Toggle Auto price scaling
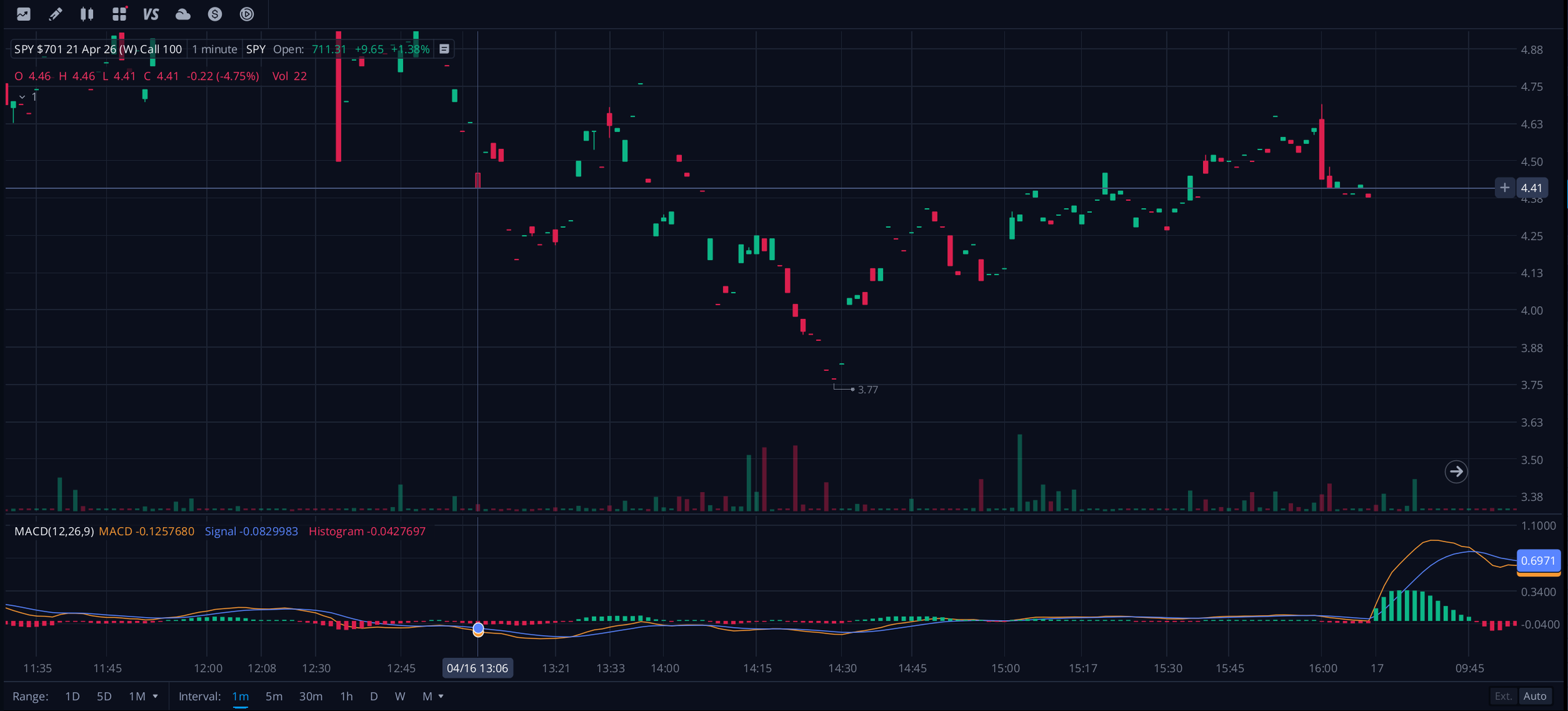Screen dimensions: 1568x711 pyautogui.click(x=1535, y=696)
